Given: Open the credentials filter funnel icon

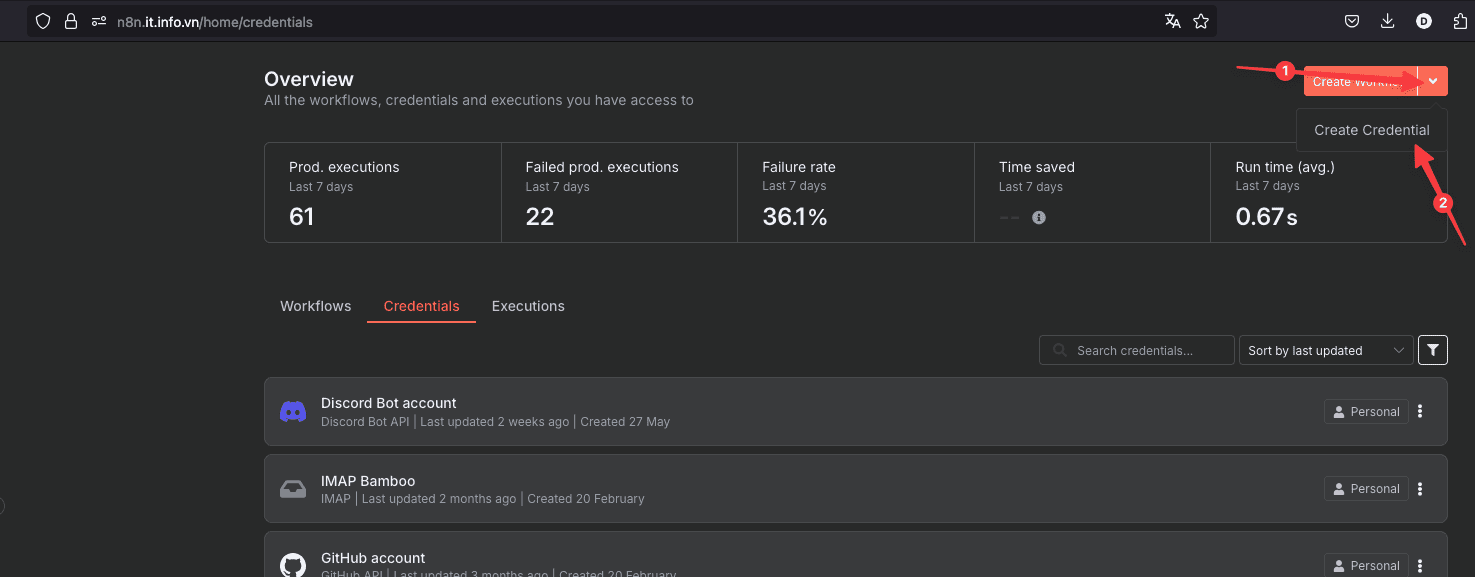Looking at the screenshot, I should point(1432,350).
